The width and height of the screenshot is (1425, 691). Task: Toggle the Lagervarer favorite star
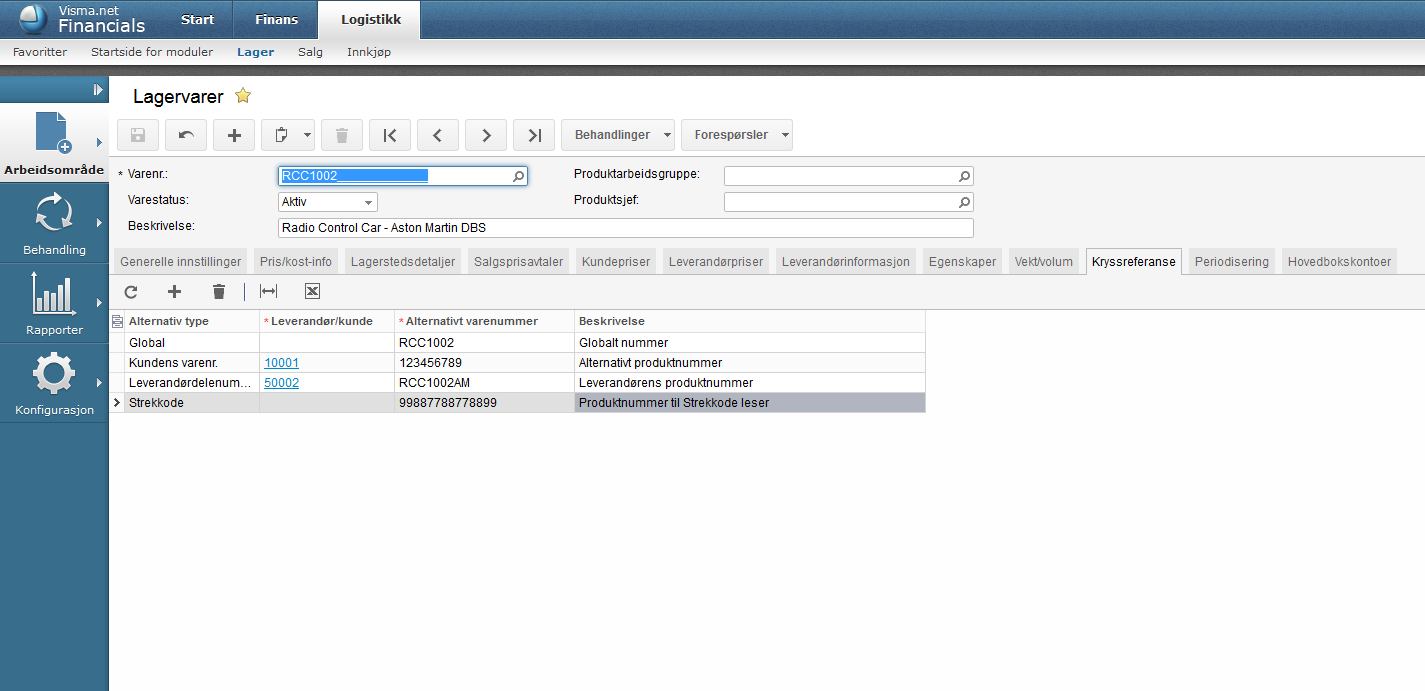[x=242, y=96]
